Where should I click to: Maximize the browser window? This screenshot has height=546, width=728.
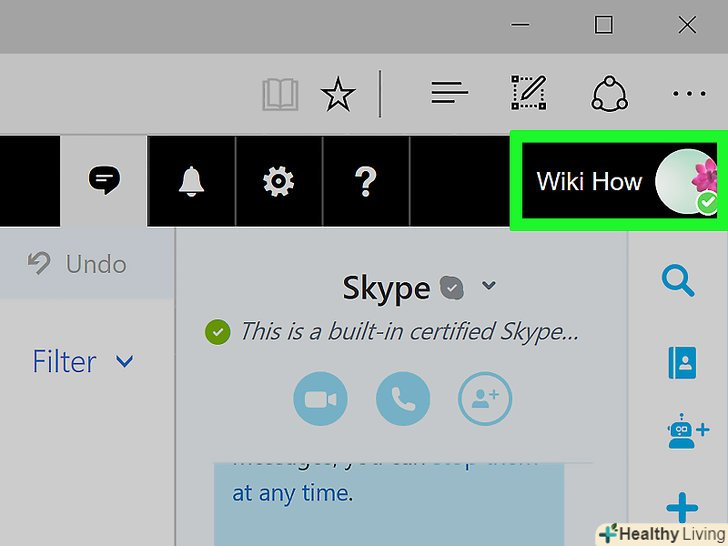(603, 25)
